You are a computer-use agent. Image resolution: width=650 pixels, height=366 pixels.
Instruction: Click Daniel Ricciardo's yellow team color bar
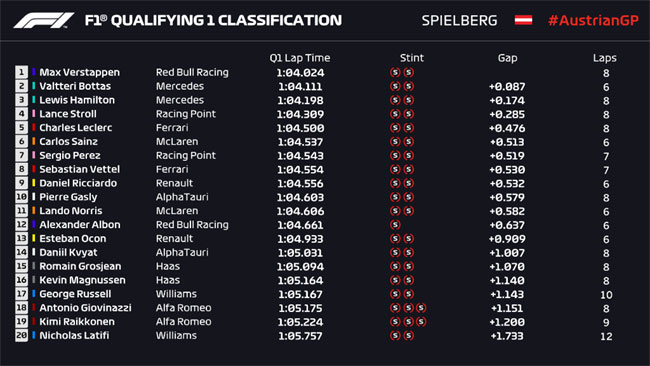click(x=34, y=183)
